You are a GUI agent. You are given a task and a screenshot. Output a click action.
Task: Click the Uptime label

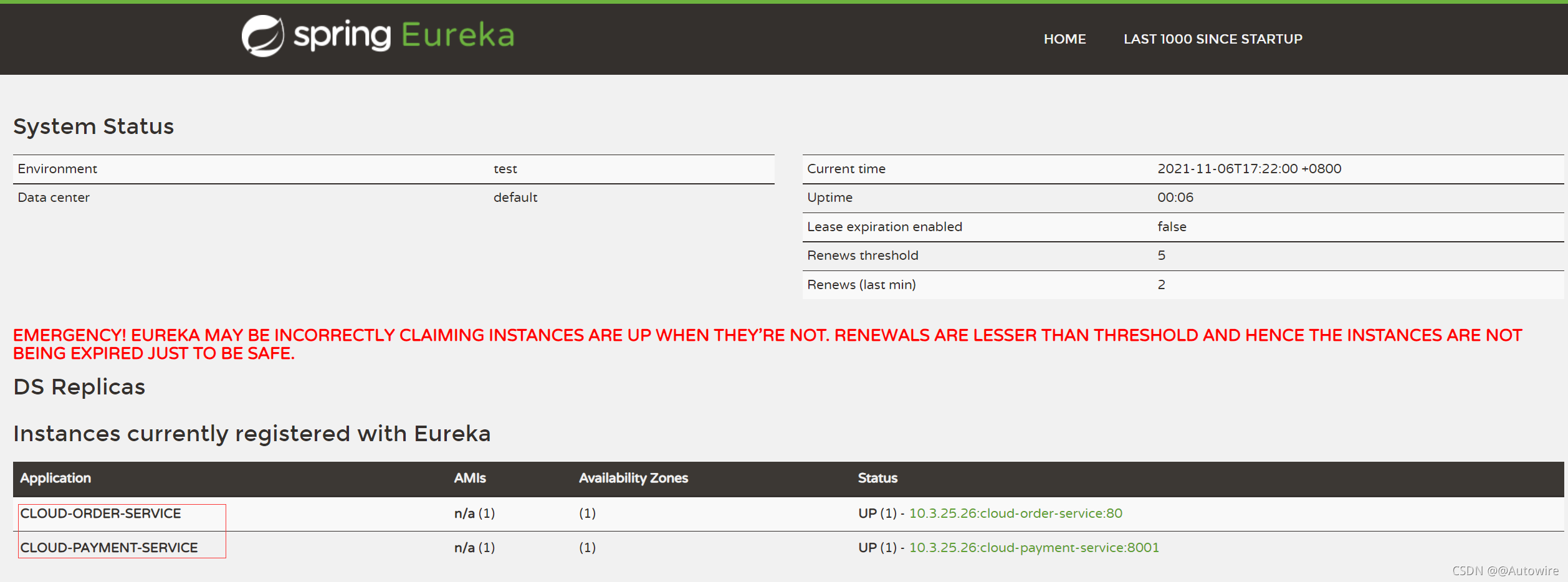pos(830,198)
